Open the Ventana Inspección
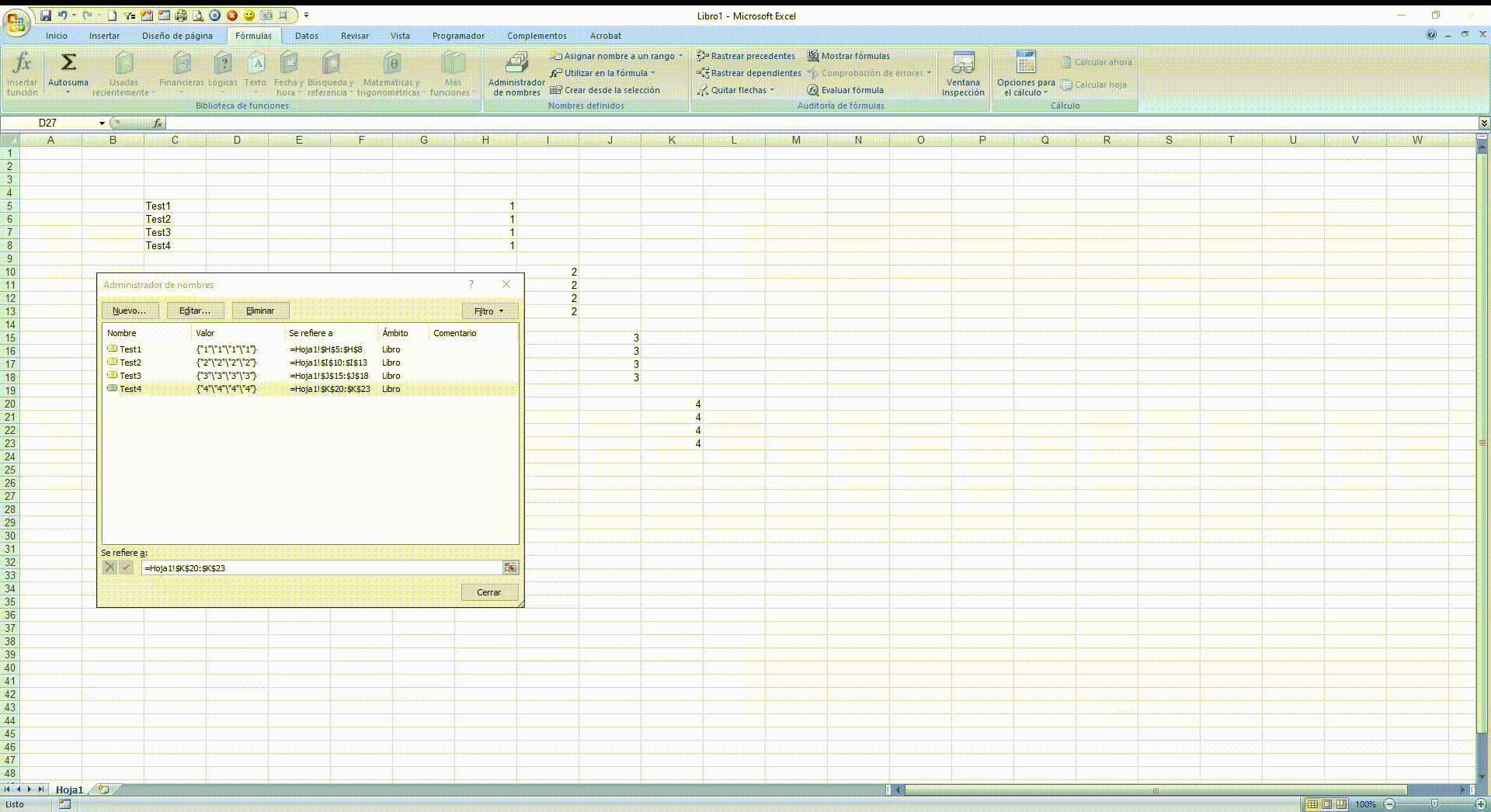1491x812 pixels. point(962,74)
